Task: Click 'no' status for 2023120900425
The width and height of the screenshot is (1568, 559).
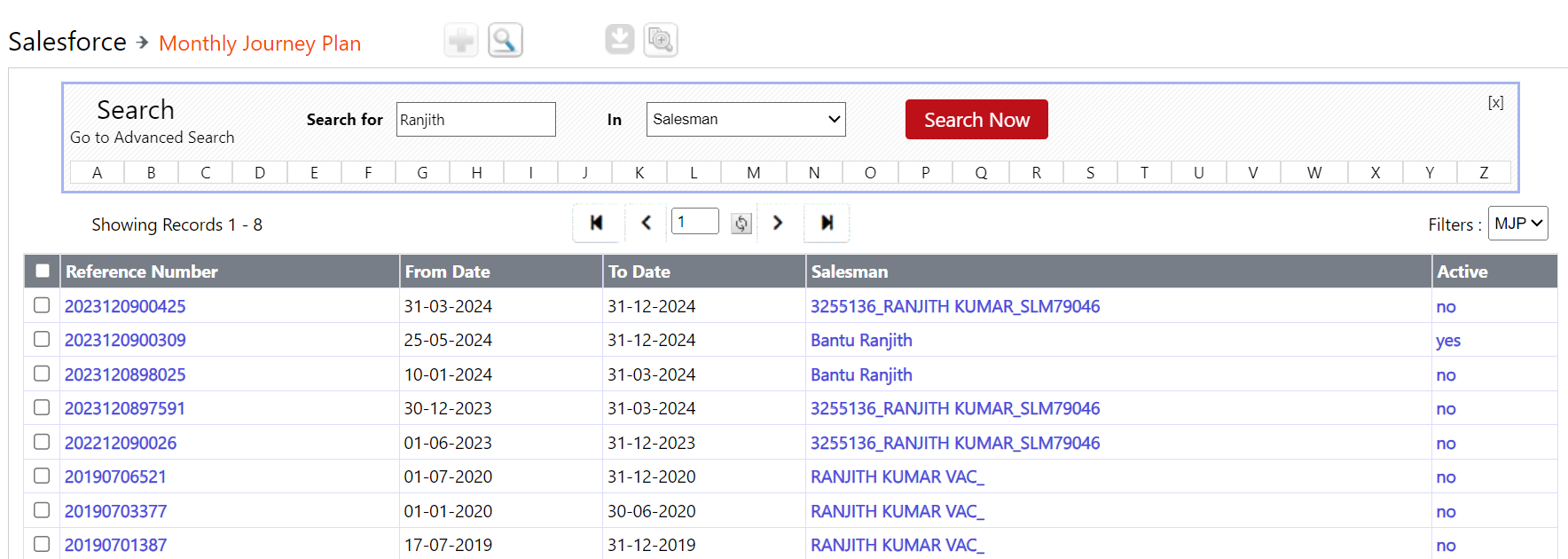Action: click(1446, 307)
